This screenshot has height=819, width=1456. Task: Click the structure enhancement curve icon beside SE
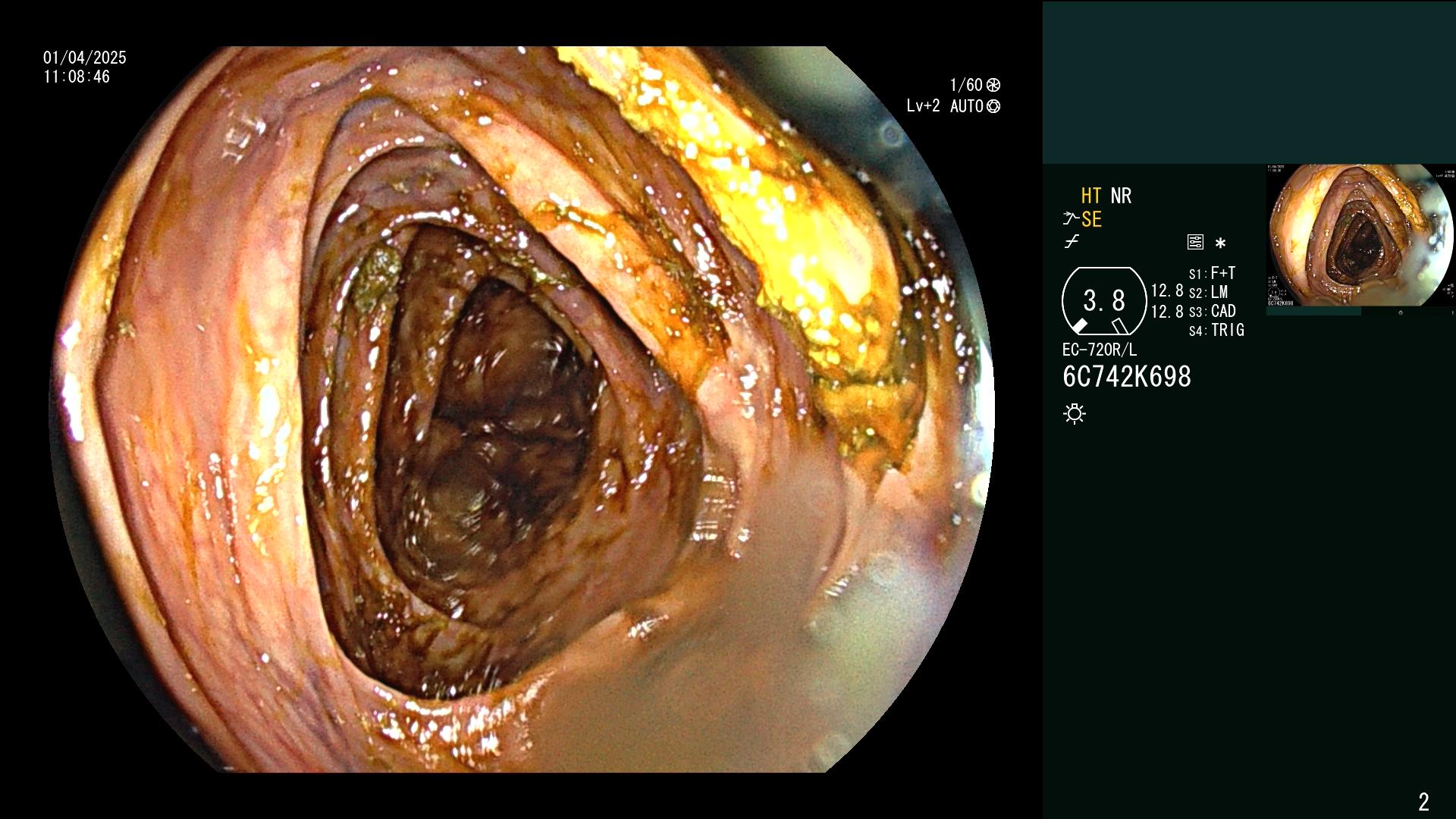pyautogui.click(x=1071, y=219)
